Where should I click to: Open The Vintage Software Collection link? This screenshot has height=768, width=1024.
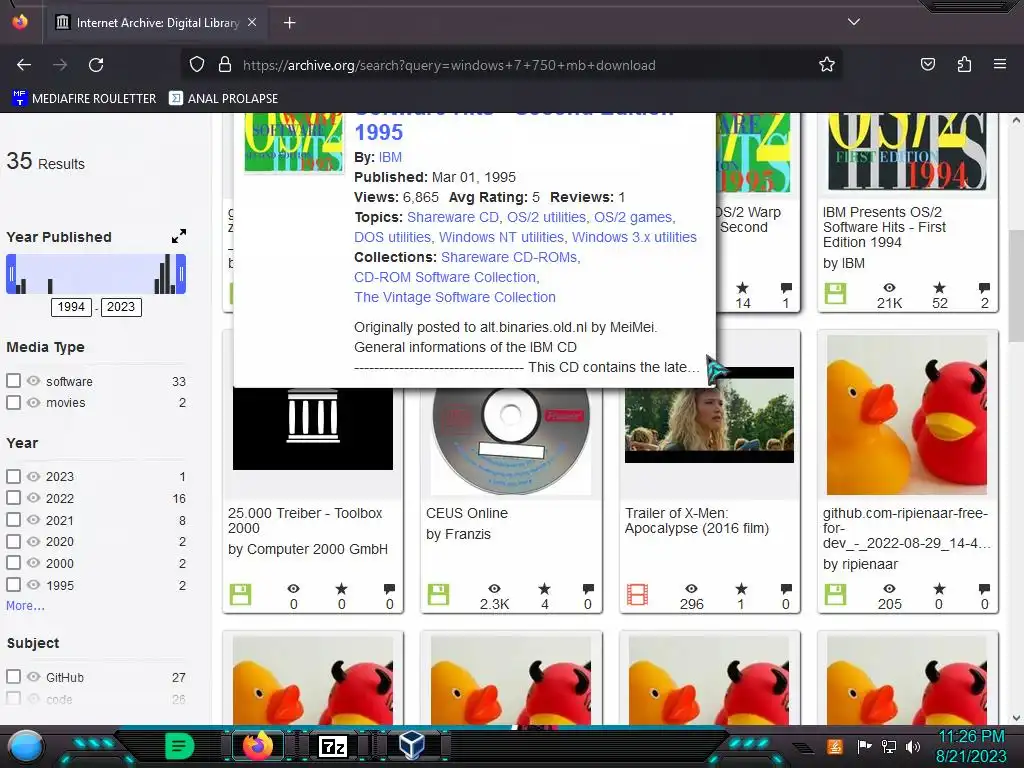(455, 297)
